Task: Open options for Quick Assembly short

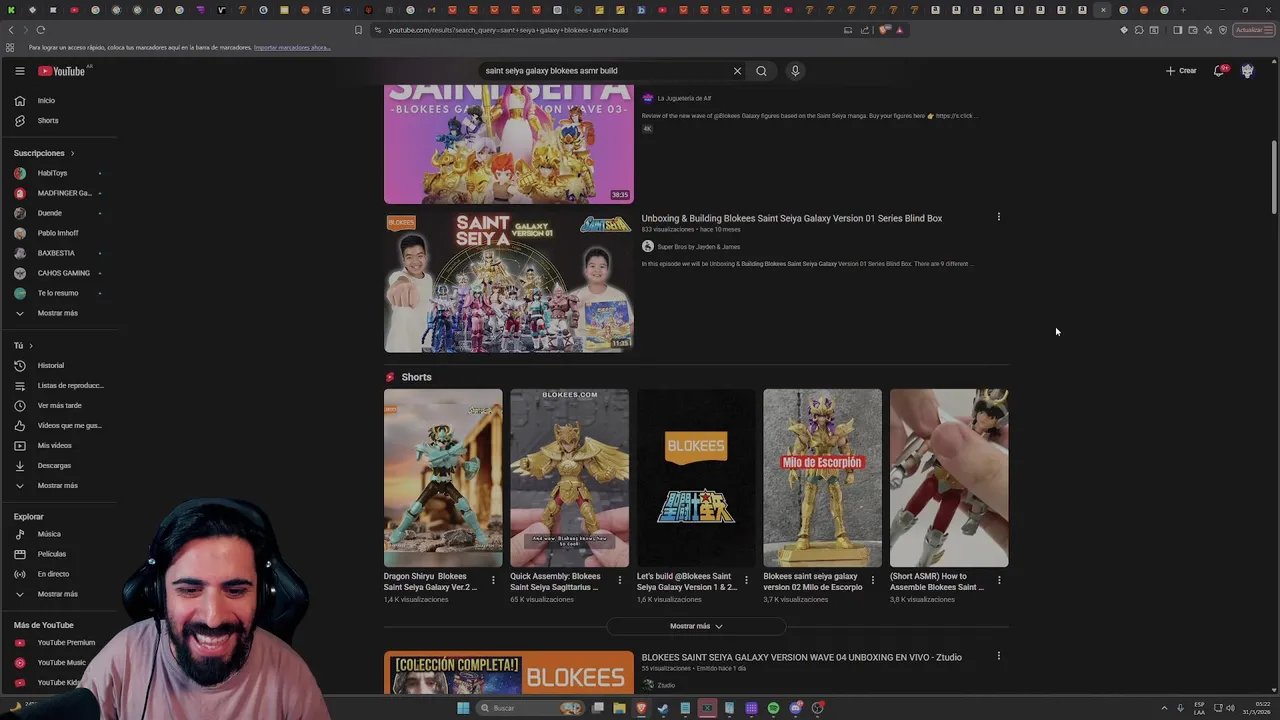Action: coord(619,580)
